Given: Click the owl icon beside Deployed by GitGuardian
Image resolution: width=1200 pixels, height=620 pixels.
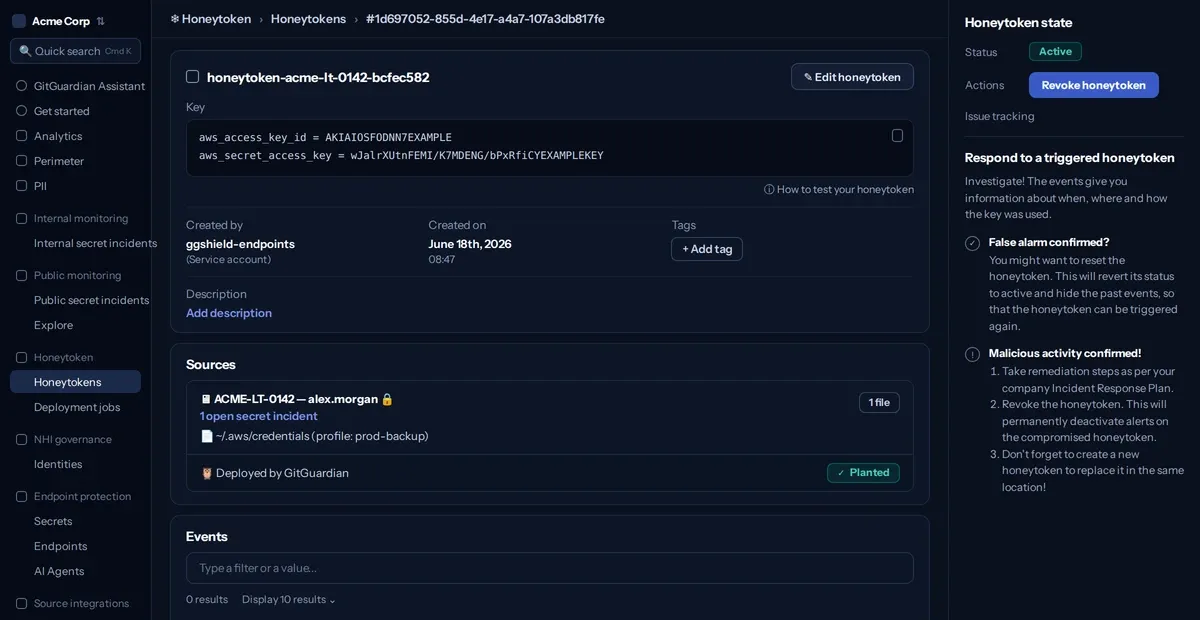Looking at the screenshot, I should [x=207, y=473].
